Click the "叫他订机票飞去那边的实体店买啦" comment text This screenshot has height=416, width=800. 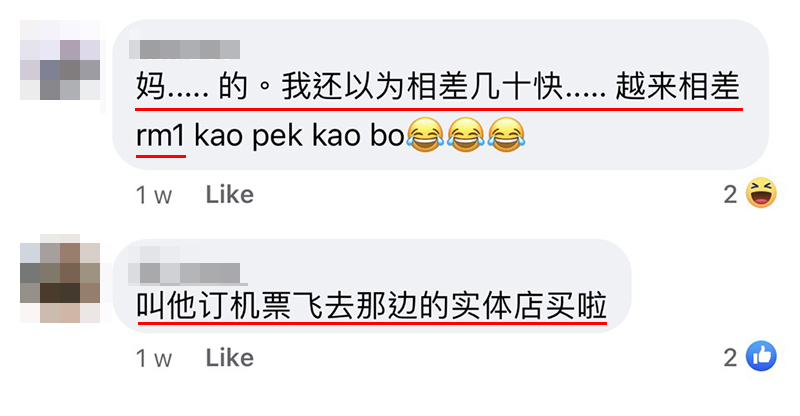point(371,305)
